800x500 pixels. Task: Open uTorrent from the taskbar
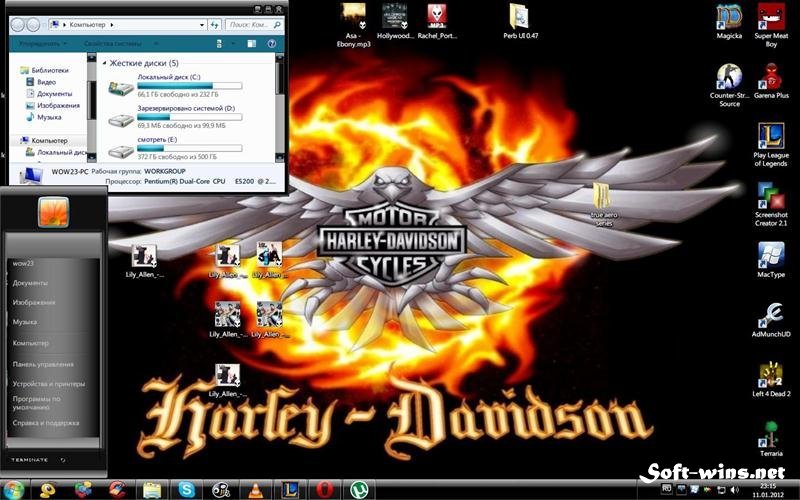coord(359,490)
